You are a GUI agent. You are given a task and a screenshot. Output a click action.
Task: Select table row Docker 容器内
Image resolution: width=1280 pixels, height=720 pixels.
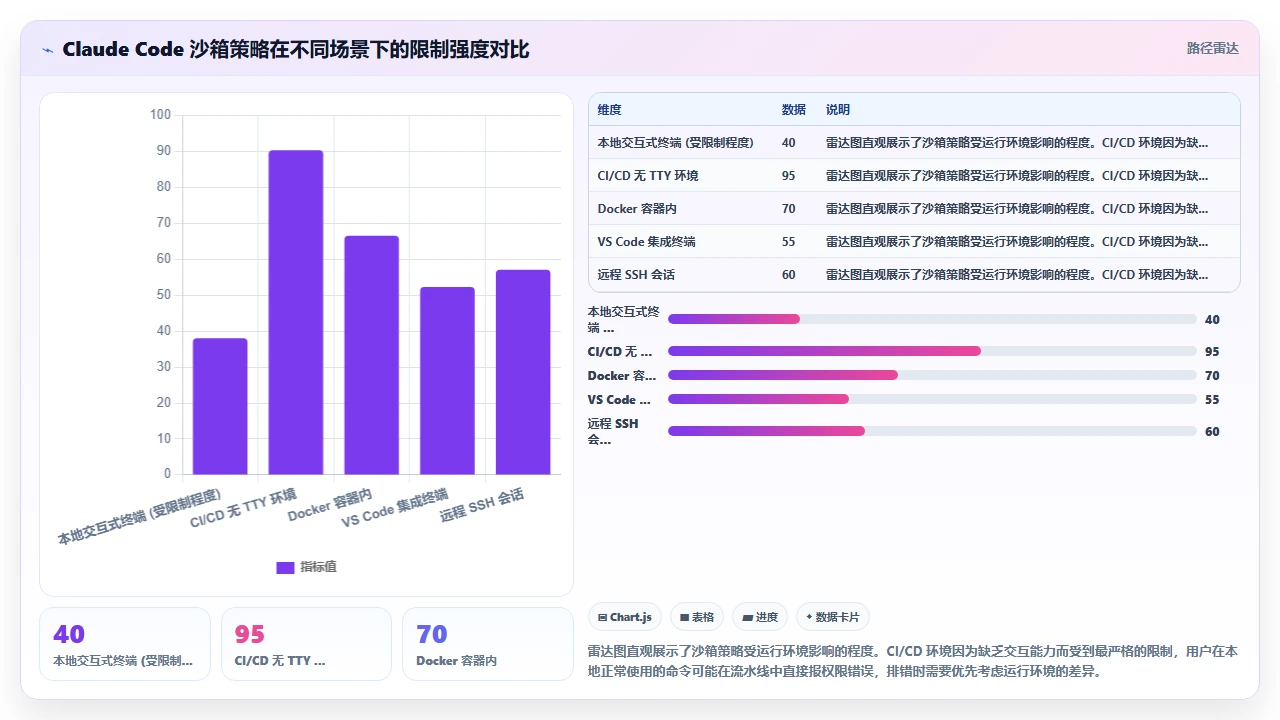(914, 209)
